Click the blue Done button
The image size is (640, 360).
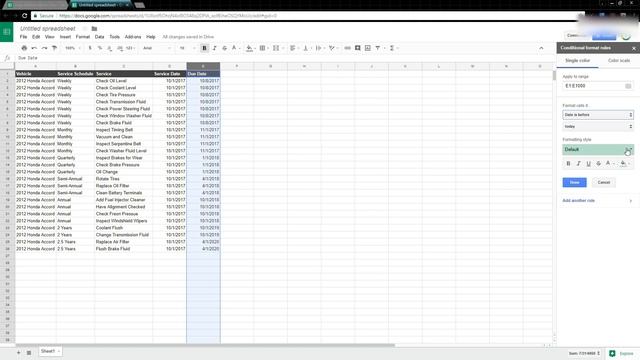(x=574, y=182)
